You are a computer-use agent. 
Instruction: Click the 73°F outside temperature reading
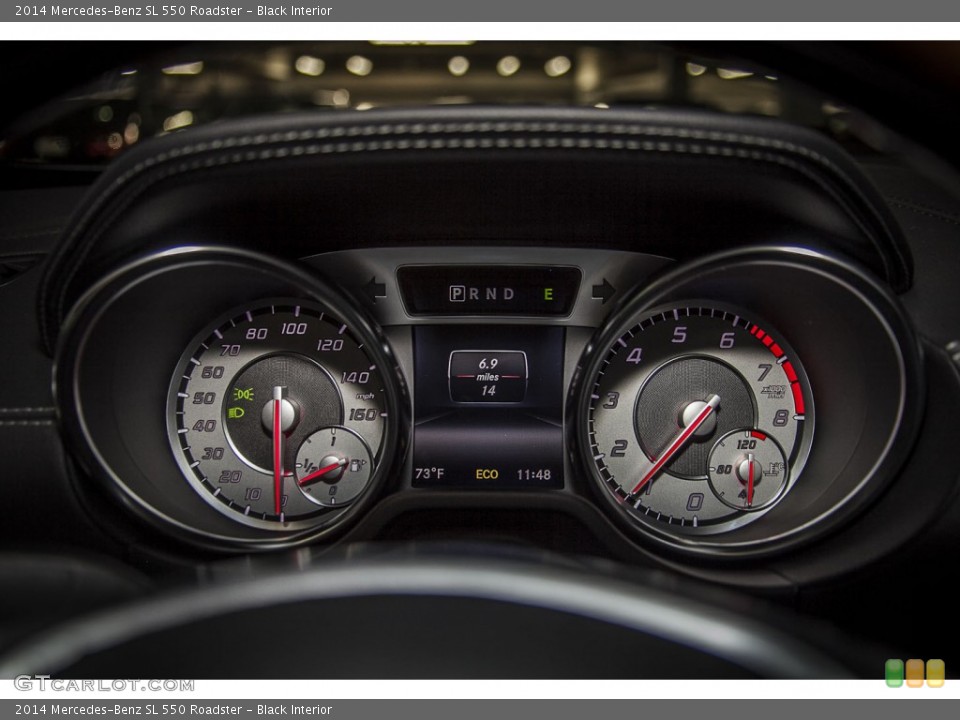pyautogui.click(x=429, y=474)
